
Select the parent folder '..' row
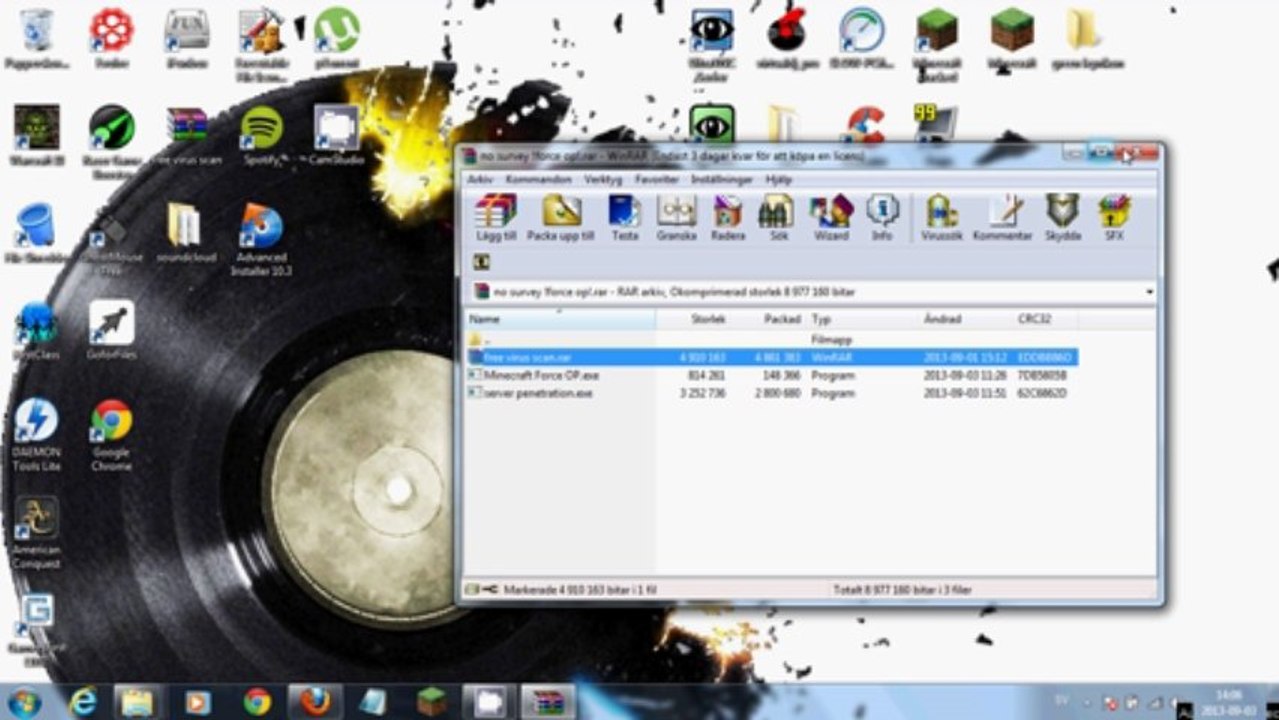click(772, 340)
